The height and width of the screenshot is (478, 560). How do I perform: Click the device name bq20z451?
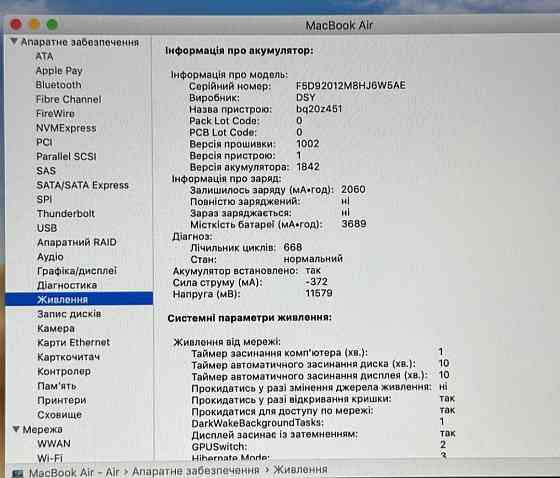click(x=319, y=108)
